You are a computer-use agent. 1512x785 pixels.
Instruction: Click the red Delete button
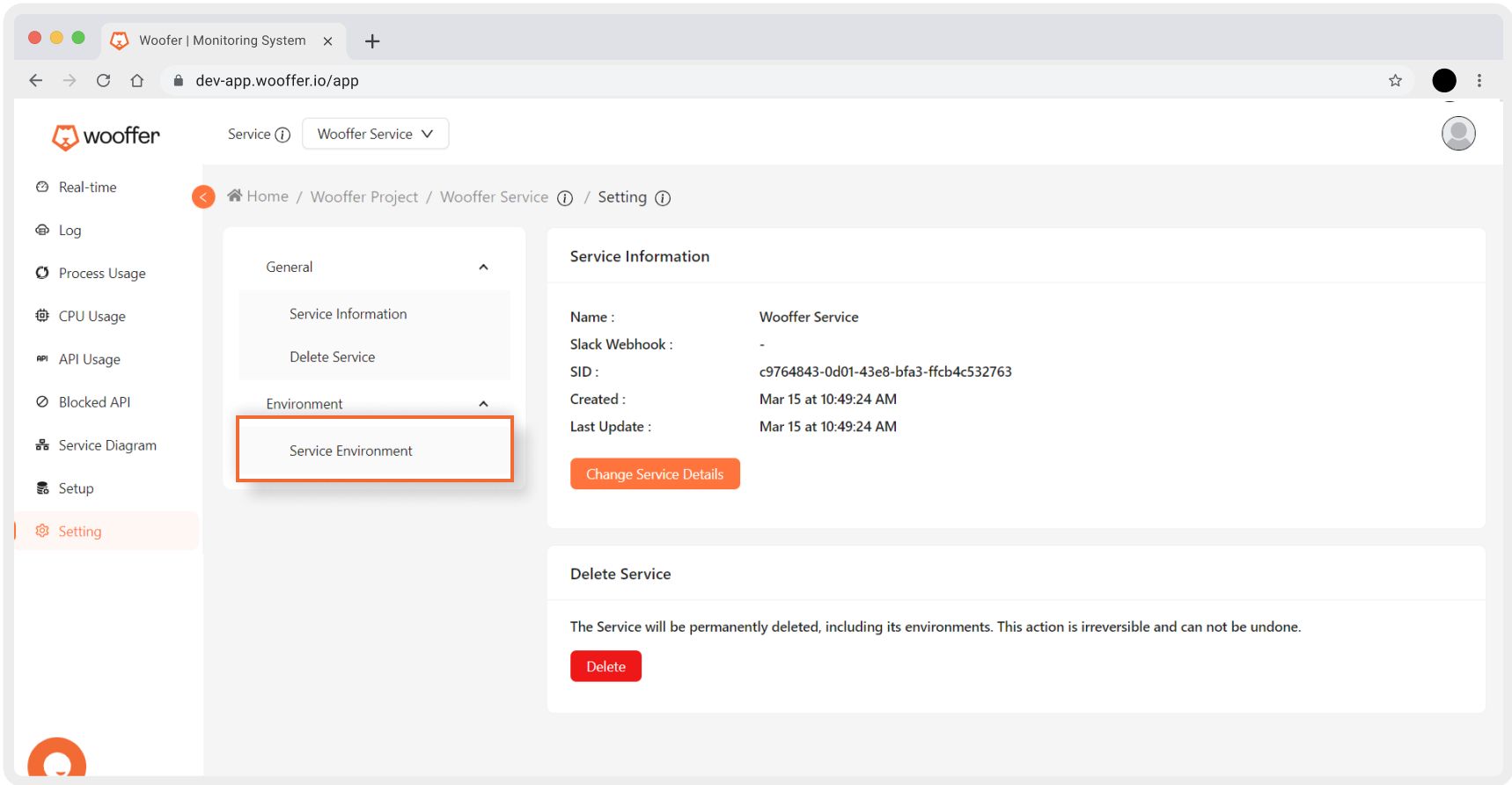point(606,666)
